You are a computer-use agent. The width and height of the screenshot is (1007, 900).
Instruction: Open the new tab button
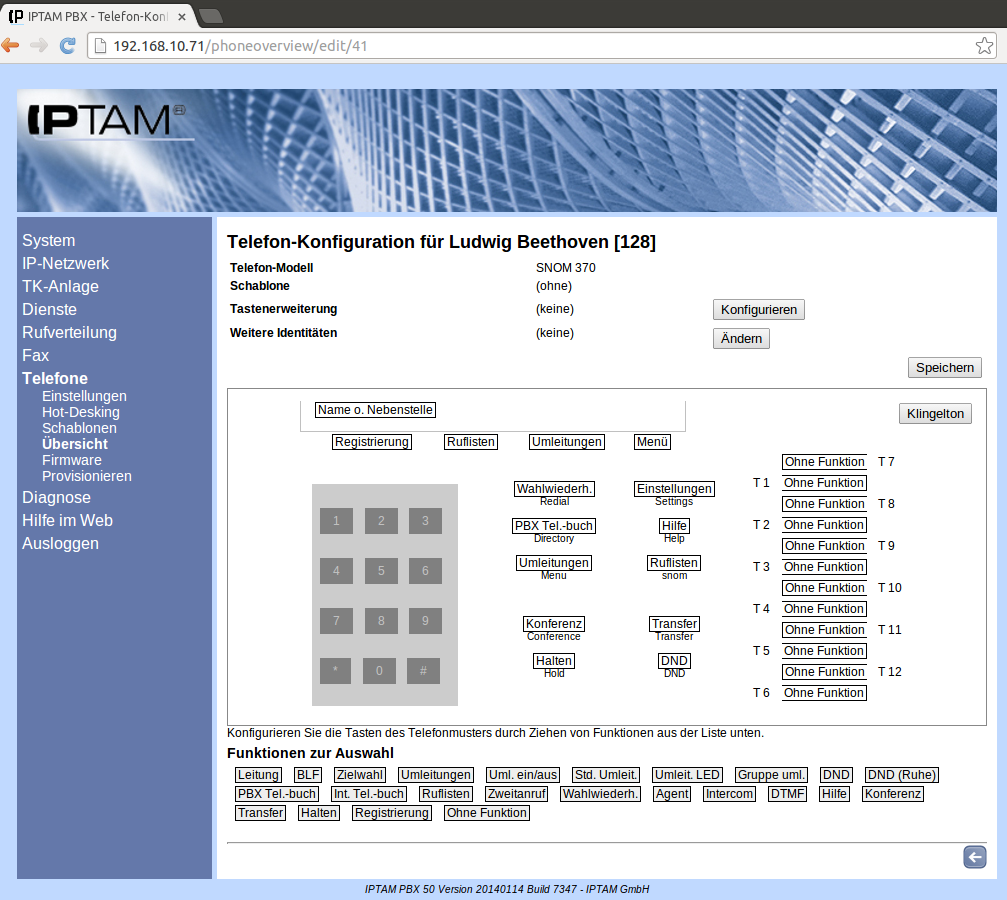pyautogui.click(x=211, y=15)
